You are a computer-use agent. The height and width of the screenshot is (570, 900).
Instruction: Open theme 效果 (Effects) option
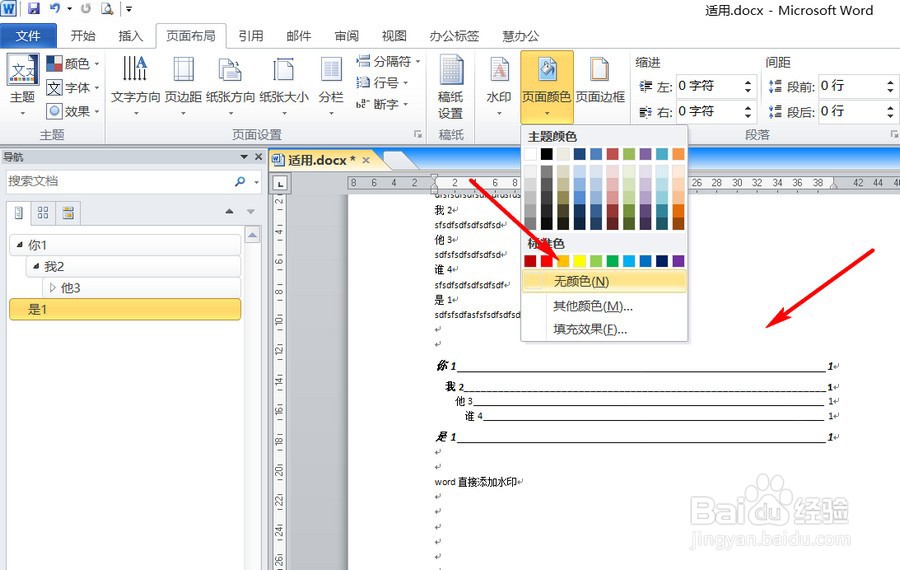(72, 111)
